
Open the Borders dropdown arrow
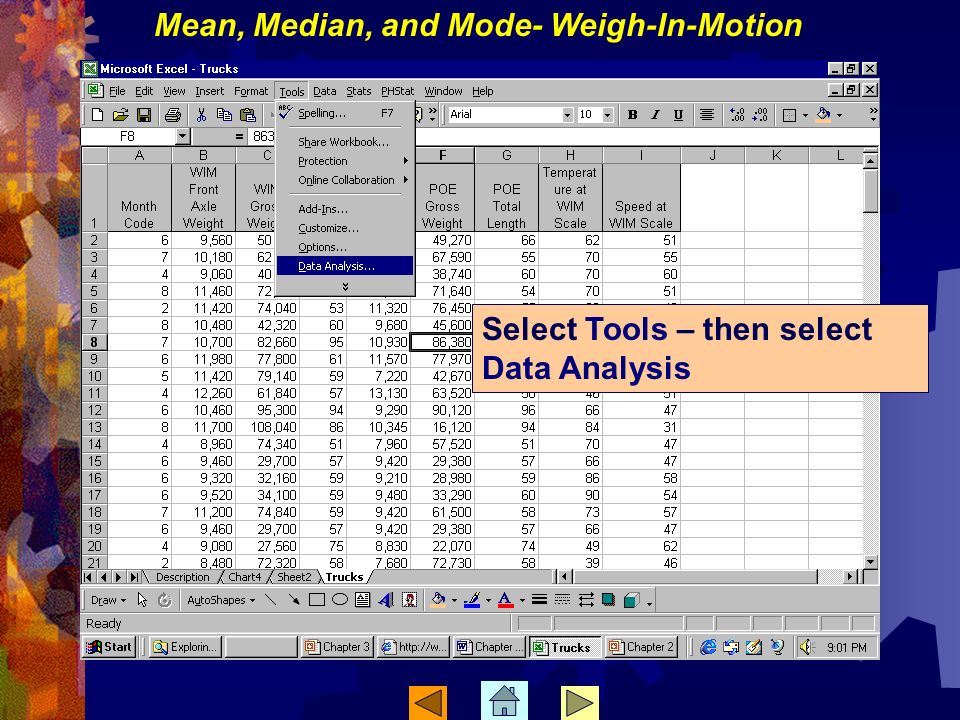tap(805, 115)
